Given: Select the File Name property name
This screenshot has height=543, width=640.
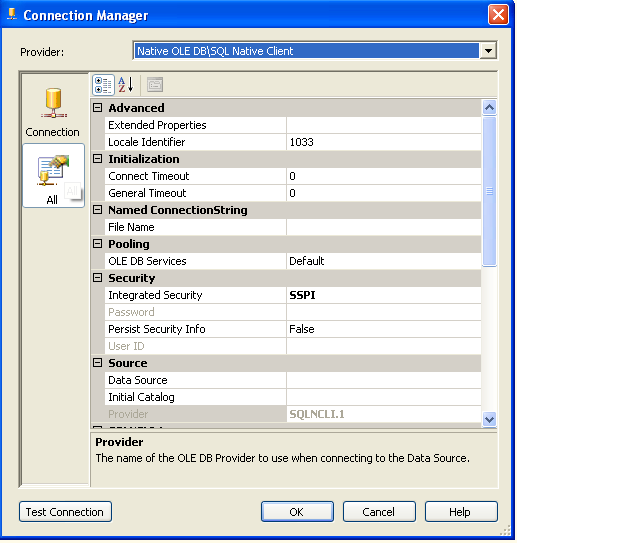Looking at the screenshot, I should (x=196, y=227).
